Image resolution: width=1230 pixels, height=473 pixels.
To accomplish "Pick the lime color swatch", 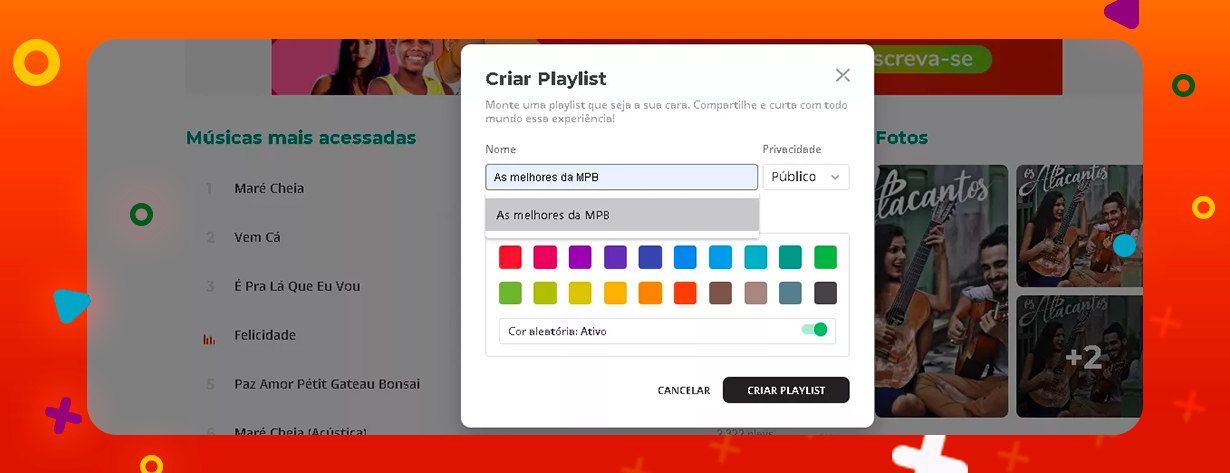I will coord(545,293).
